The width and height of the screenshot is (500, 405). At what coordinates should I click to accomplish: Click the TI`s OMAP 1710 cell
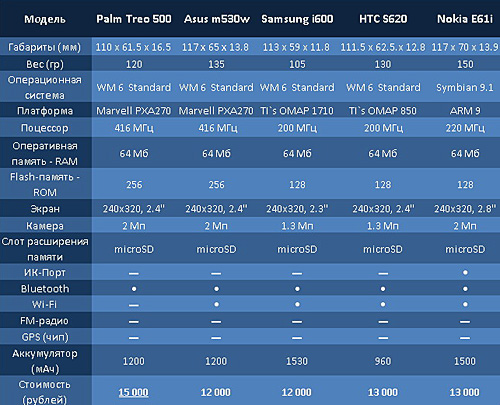pos(297,111)
